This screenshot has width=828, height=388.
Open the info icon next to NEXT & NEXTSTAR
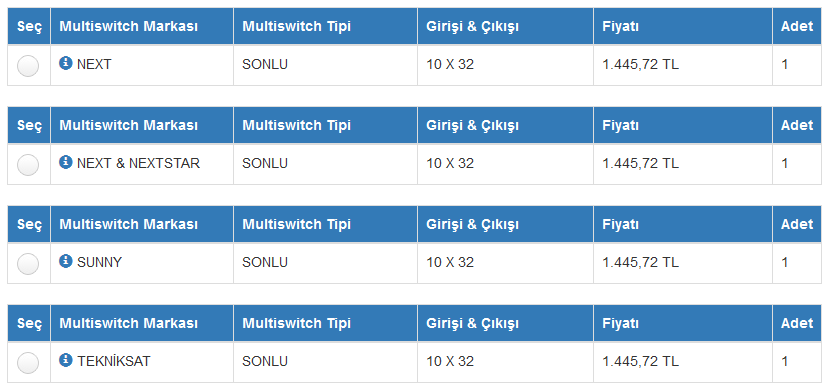click(x=65, y=162)
